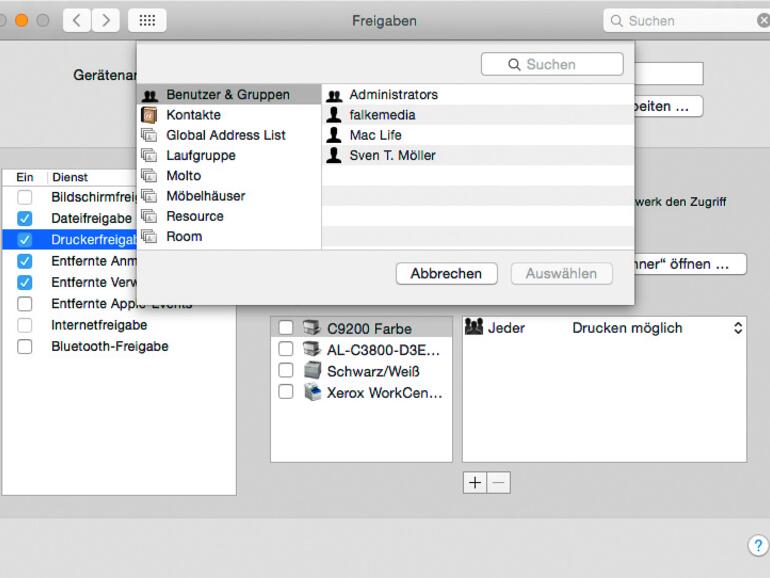Check the C9200 Farbe printer checkbox
Screen dimensions: 770x578
(286, 328)
